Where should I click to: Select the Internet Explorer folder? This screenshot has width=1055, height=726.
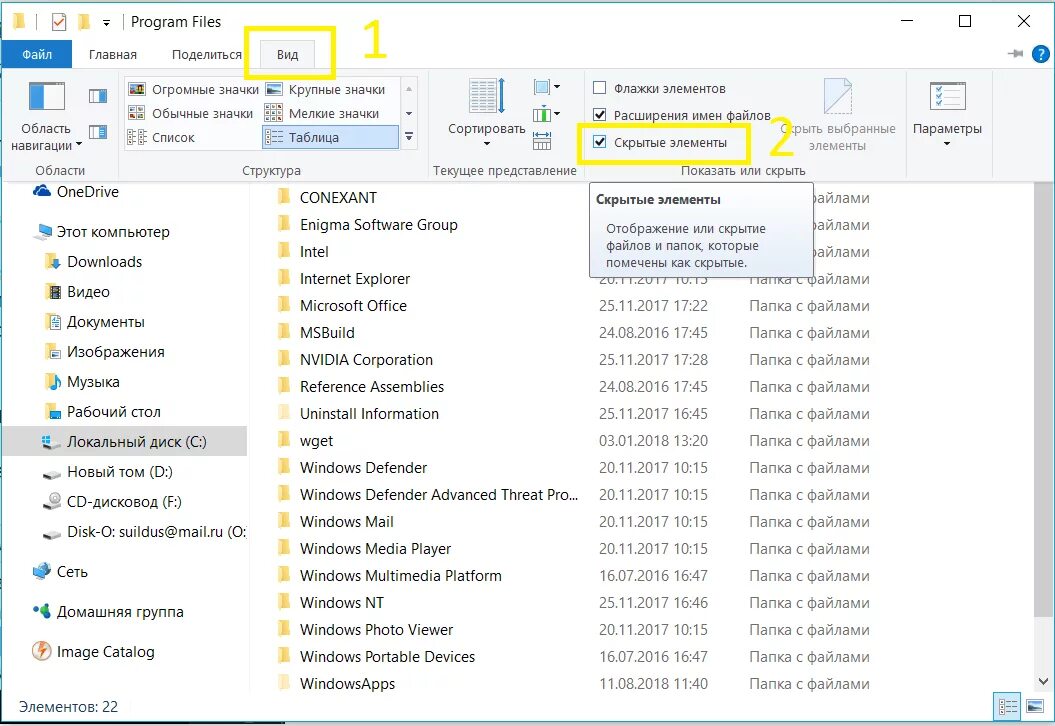click(344, 279)
